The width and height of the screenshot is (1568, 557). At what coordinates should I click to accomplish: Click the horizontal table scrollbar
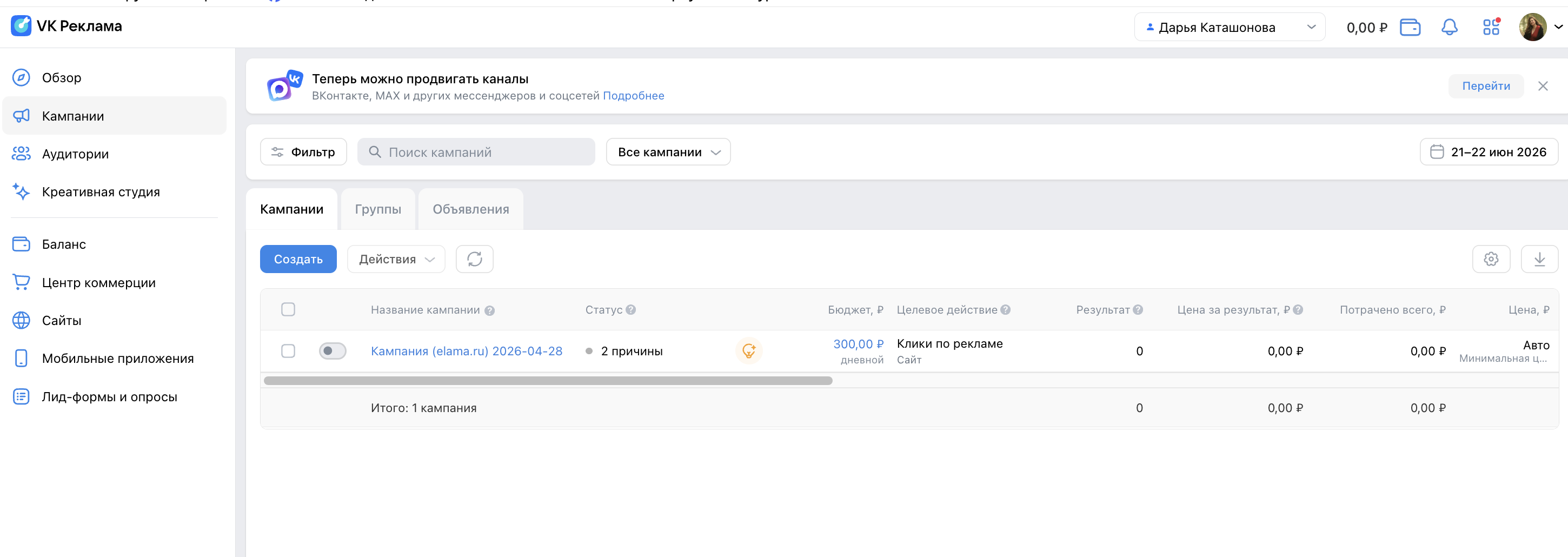click(x=548, y=381)
